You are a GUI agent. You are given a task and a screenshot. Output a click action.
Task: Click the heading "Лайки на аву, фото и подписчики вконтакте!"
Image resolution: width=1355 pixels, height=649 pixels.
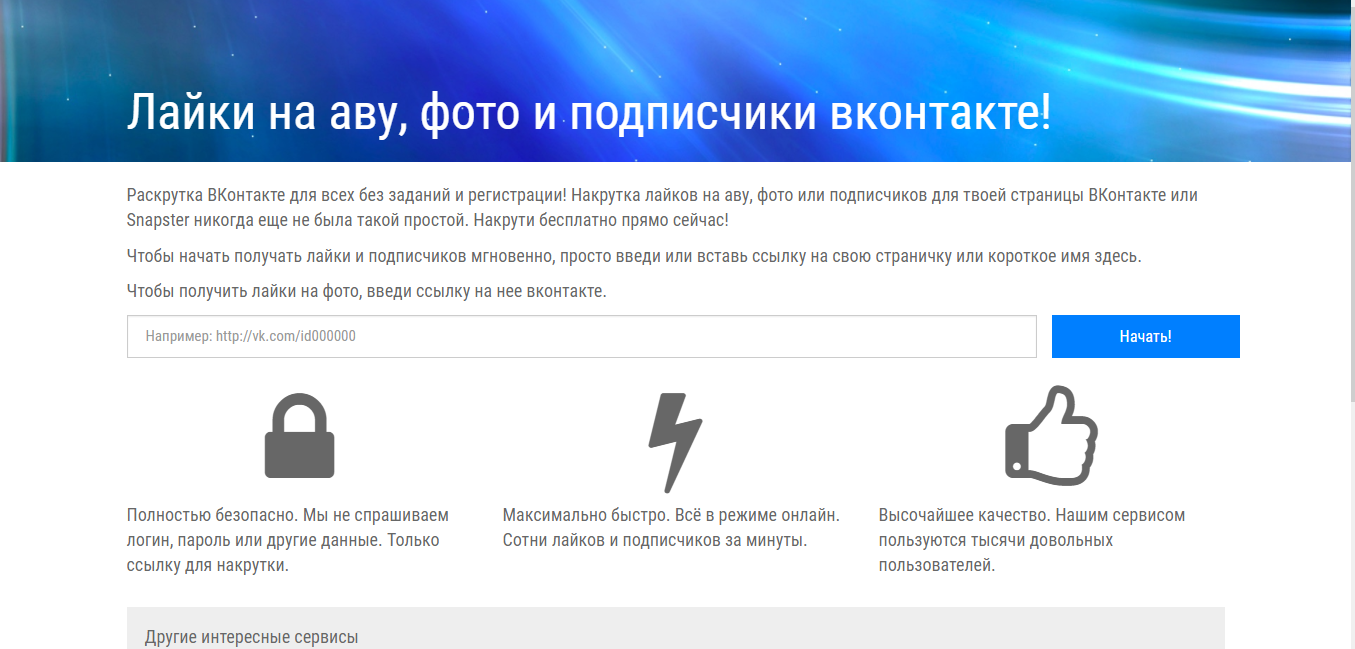[588, 113]
